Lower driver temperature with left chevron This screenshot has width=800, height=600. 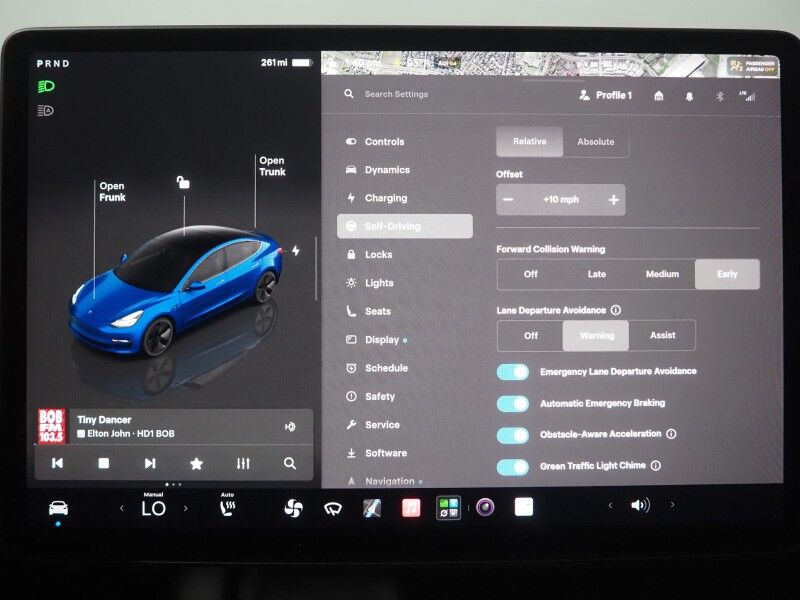[x=121, y=508]
